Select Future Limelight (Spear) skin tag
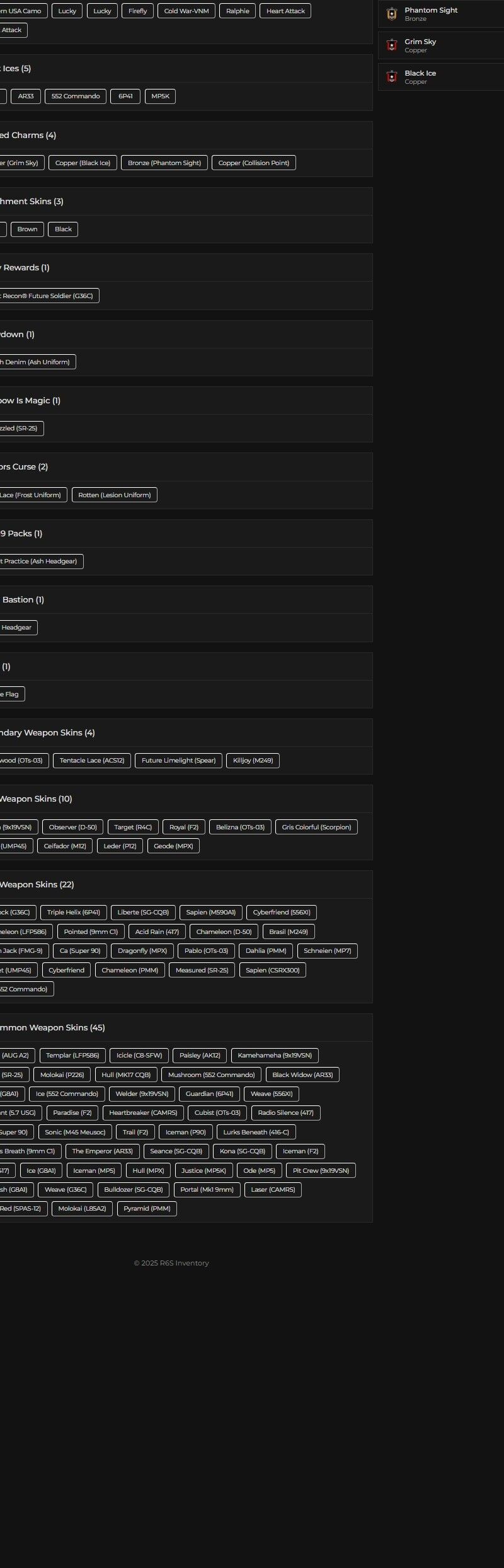The image size is (504, 1568). click(x=178, y=761)
